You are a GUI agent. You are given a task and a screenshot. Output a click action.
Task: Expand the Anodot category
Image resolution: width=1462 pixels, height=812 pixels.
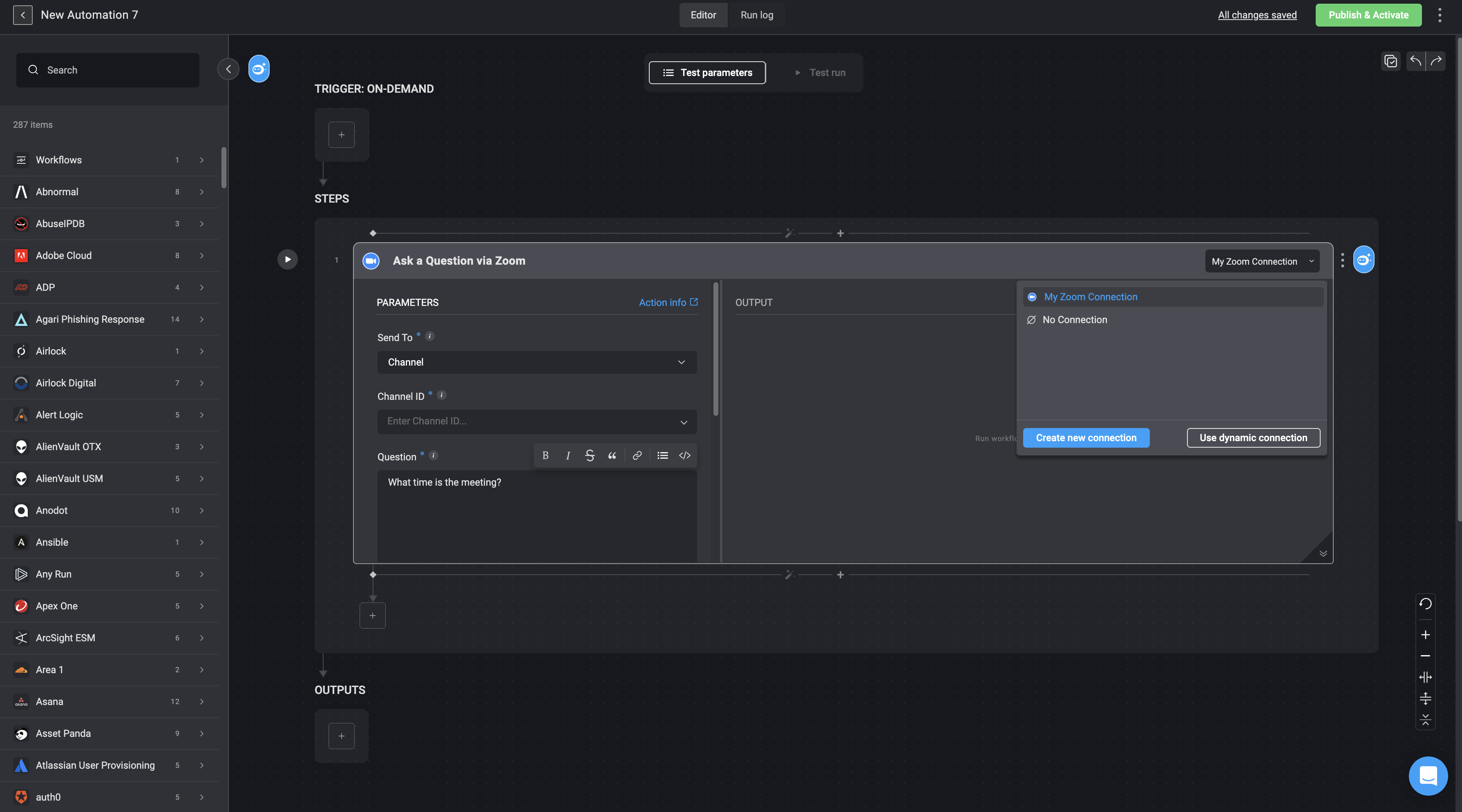tap(110, 511)
